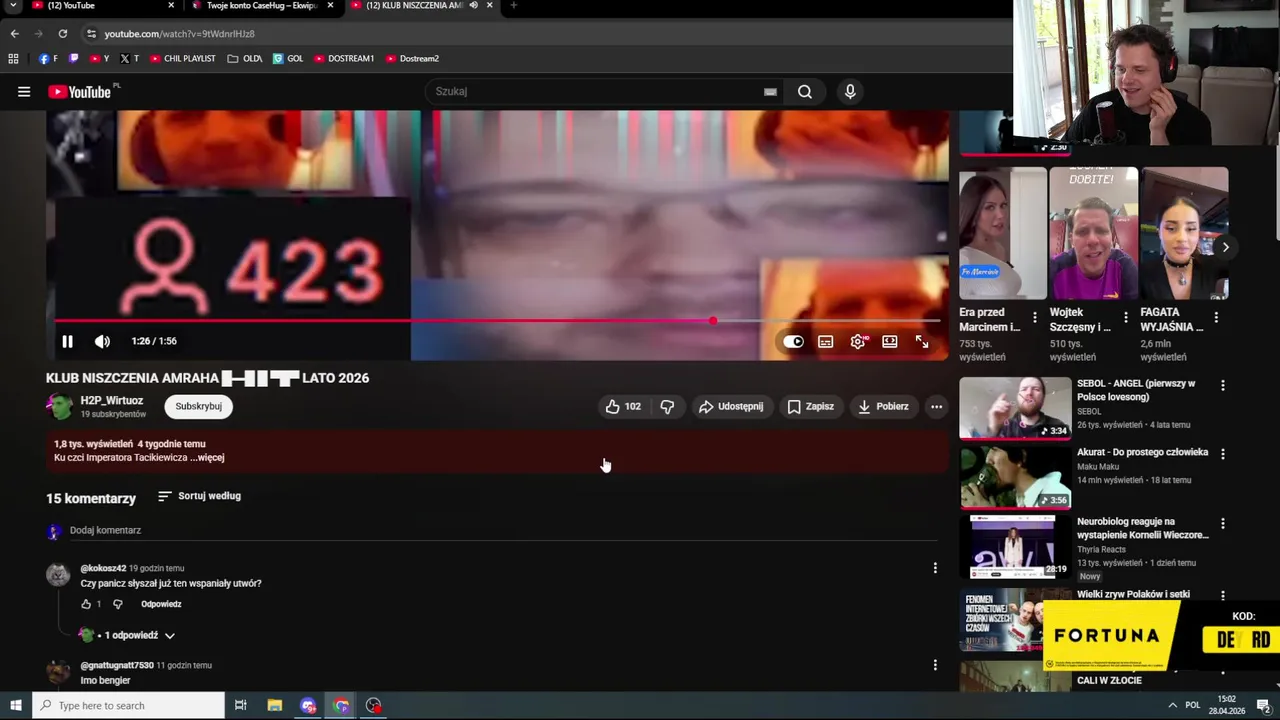Open options for FAGATA WYJAŚNIA short

1216,318
